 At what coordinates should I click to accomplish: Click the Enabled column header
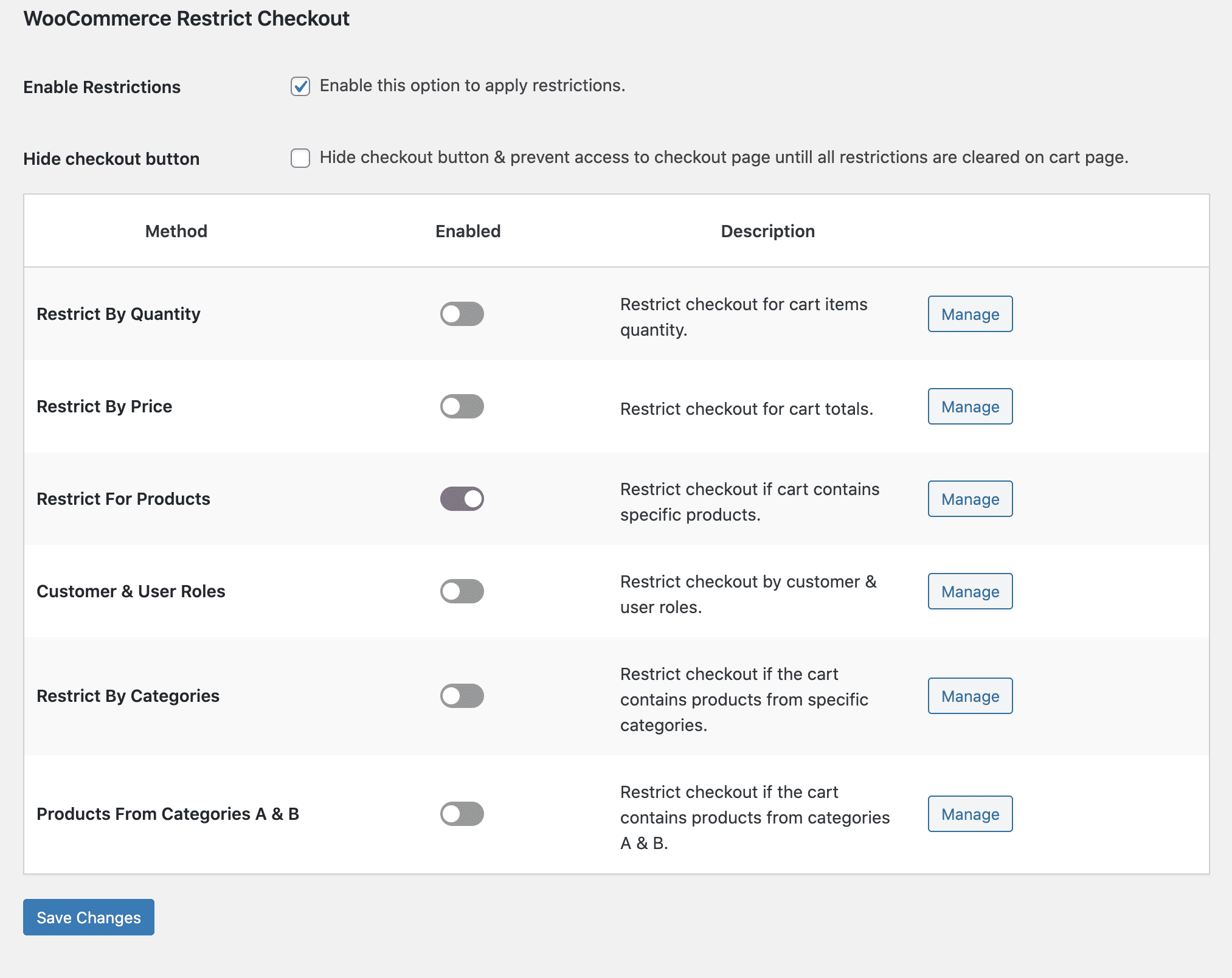[468, 231]
